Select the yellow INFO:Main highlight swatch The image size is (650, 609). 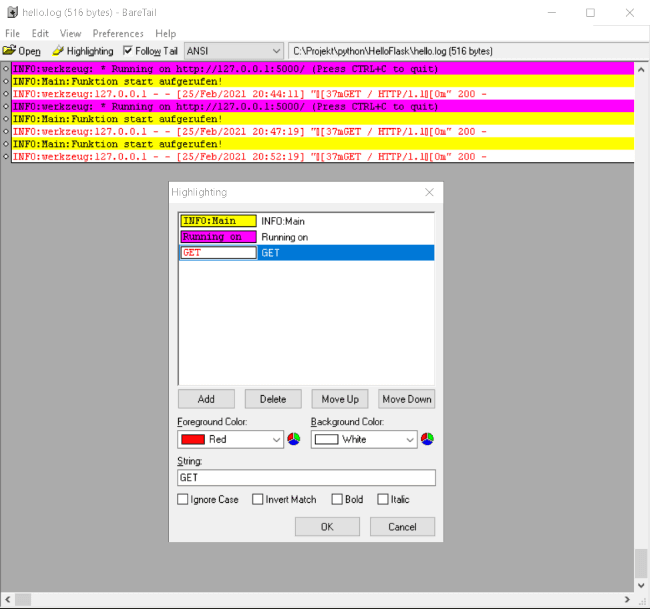point(218,221)
